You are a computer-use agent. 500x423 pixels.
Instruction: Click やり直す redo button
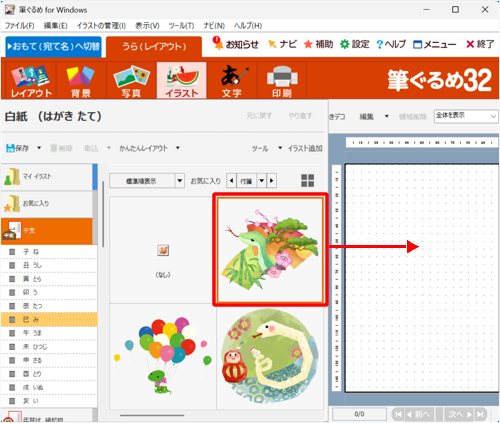(x=300, y=116)
